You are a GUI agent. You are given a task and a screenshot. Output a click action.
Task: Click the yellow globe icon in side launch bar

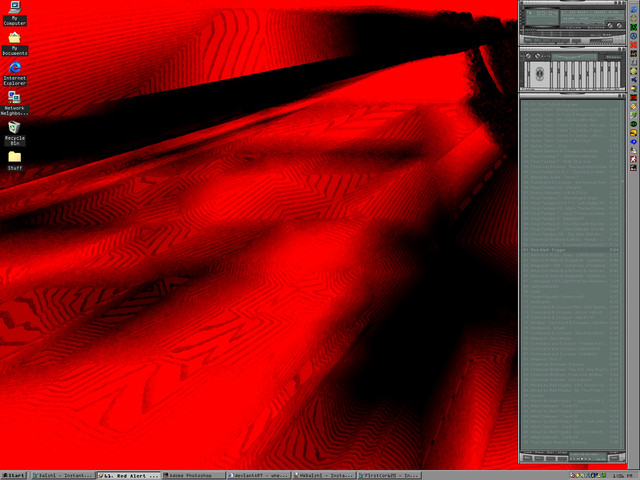633,71
